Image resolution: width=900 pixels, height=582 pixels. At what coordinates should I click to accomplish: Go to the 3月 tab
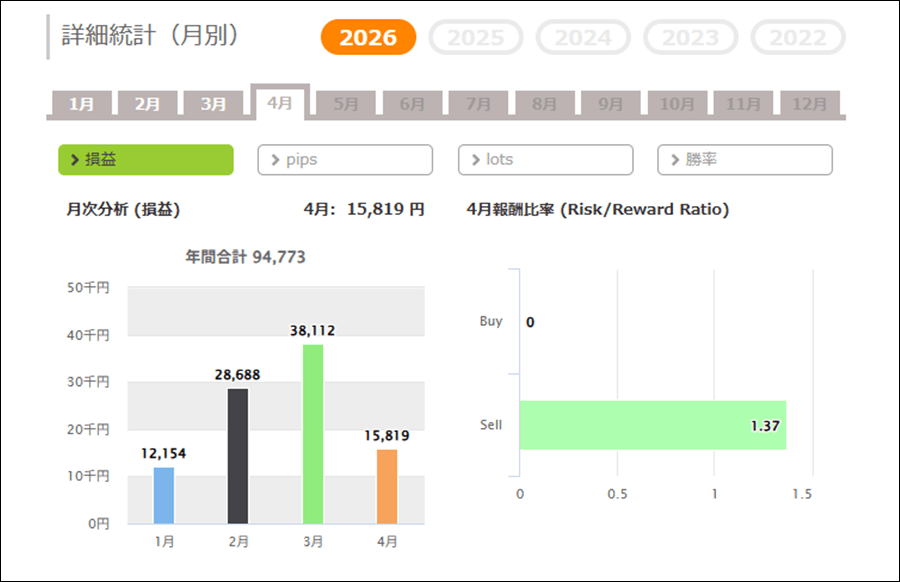213,104
